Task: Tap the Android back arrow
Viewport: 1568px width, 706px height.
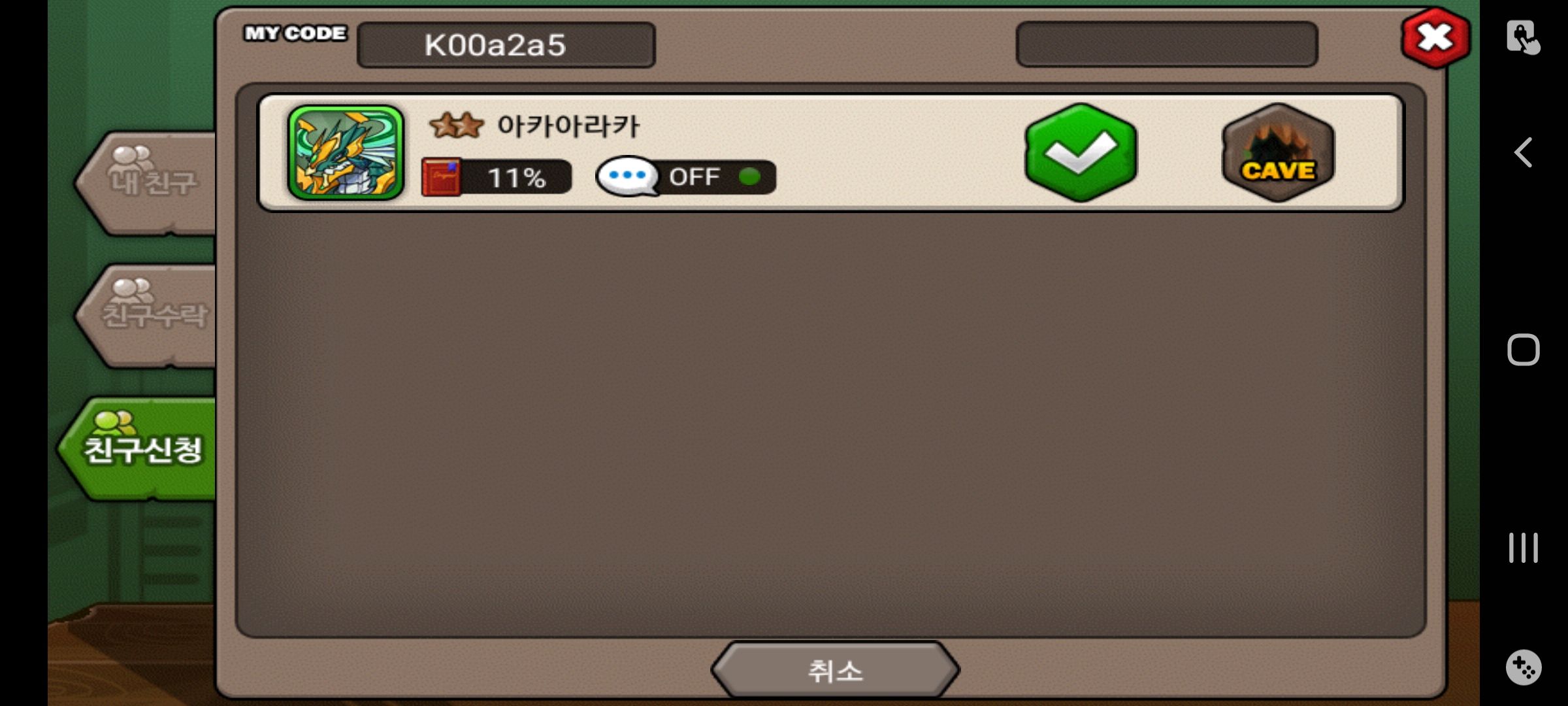Action: pos(1523,152)
